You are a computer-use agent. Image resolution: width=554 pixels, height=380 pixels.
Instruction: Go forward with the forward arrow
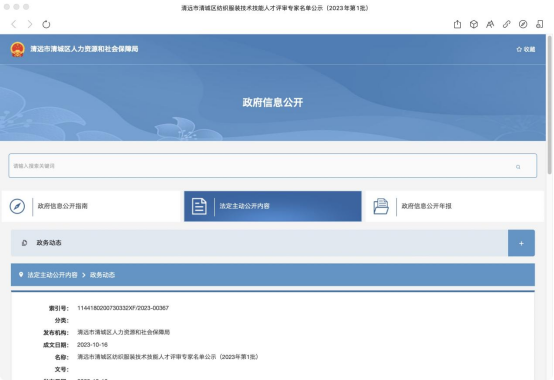[x=30, y=24]
